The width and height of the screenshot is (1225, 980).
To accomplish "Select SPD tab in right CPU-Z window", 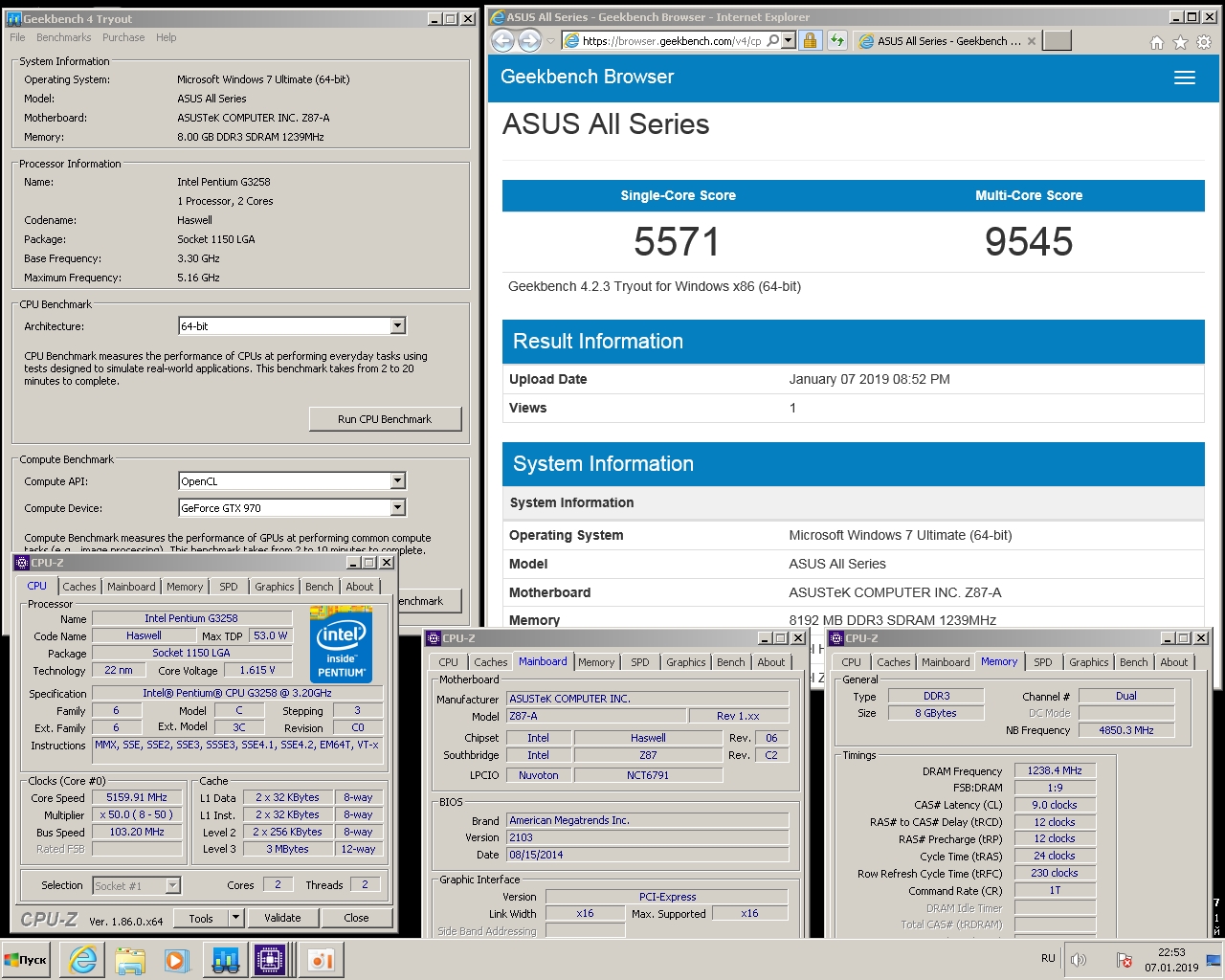I will click(x=1043, y=662).
